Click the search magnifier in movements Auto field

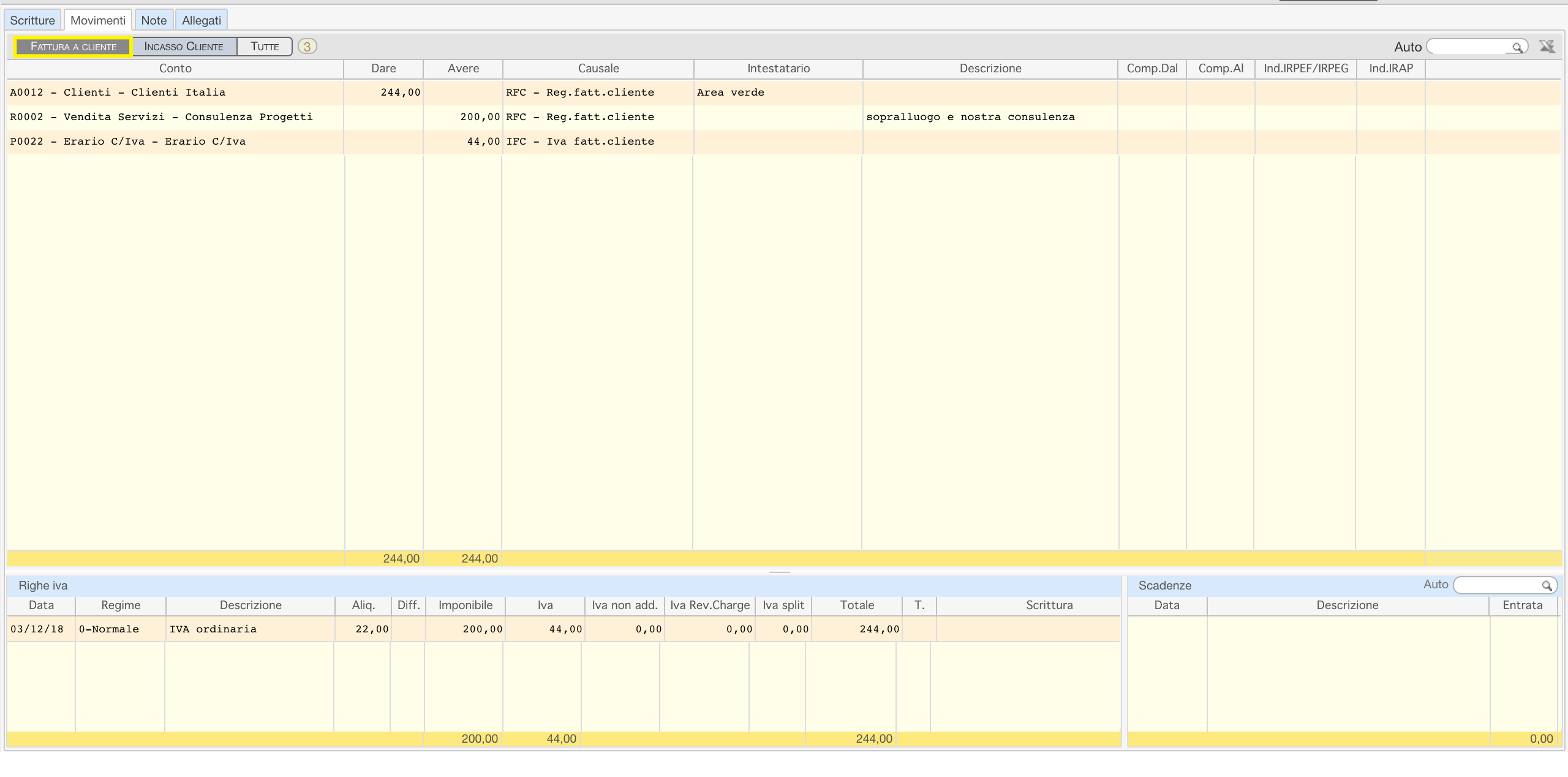pos(1517,47)
